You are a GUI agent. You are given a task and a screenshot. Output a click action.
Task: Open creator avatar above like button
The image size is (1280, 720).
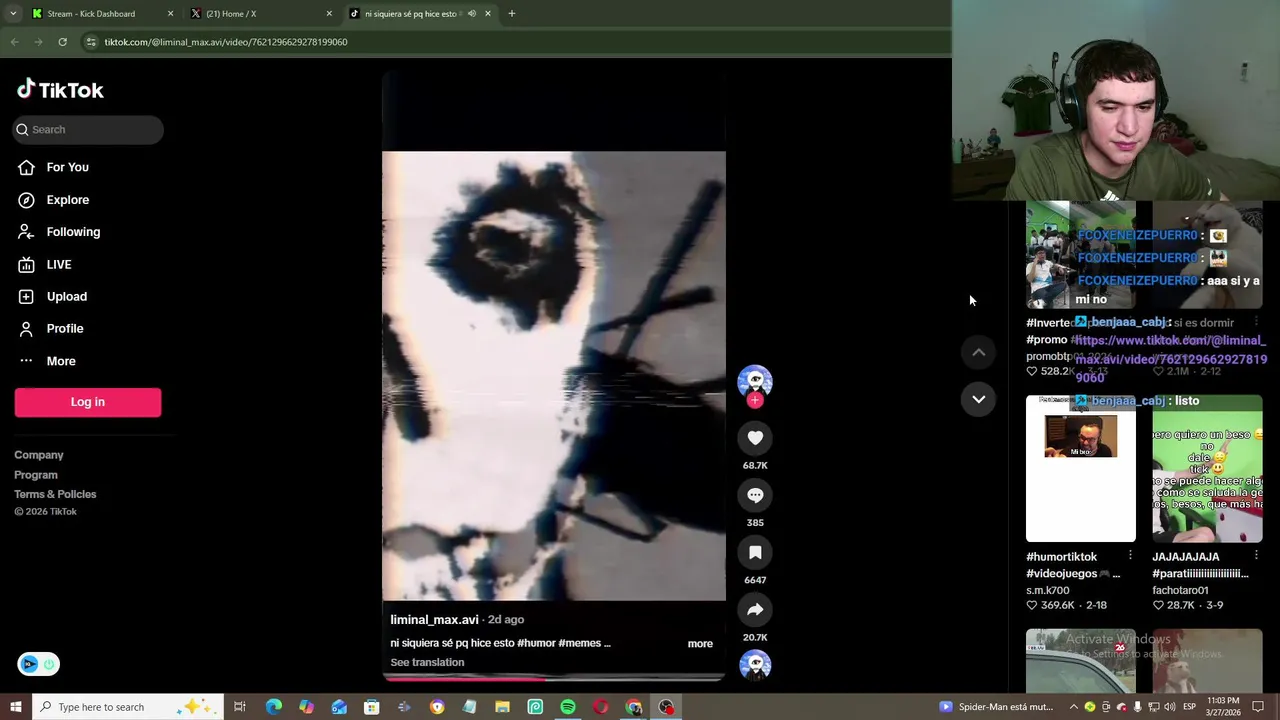(x=755, y=381)
